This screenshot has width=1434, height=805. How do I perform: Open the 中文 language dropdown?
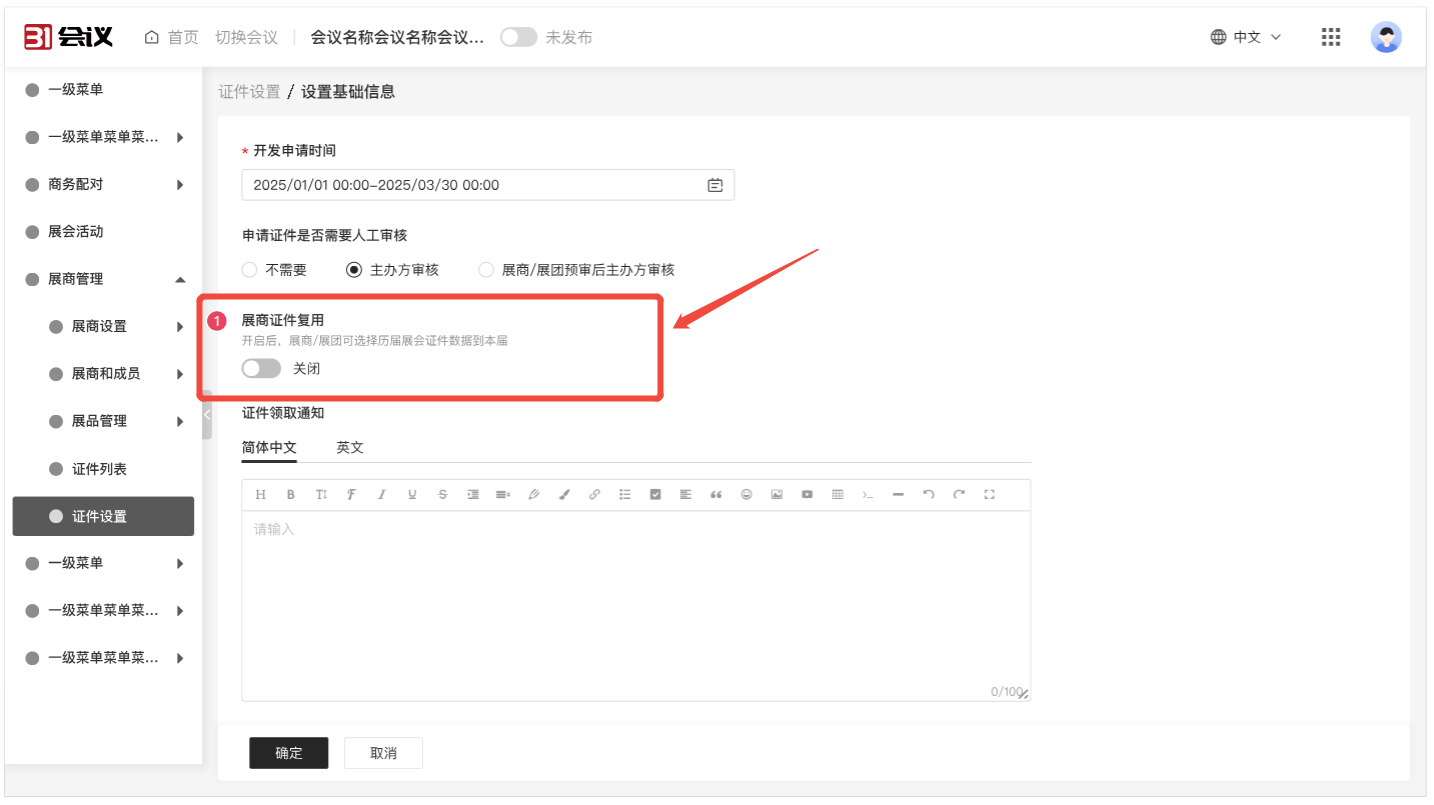[x=1246, y=37]
